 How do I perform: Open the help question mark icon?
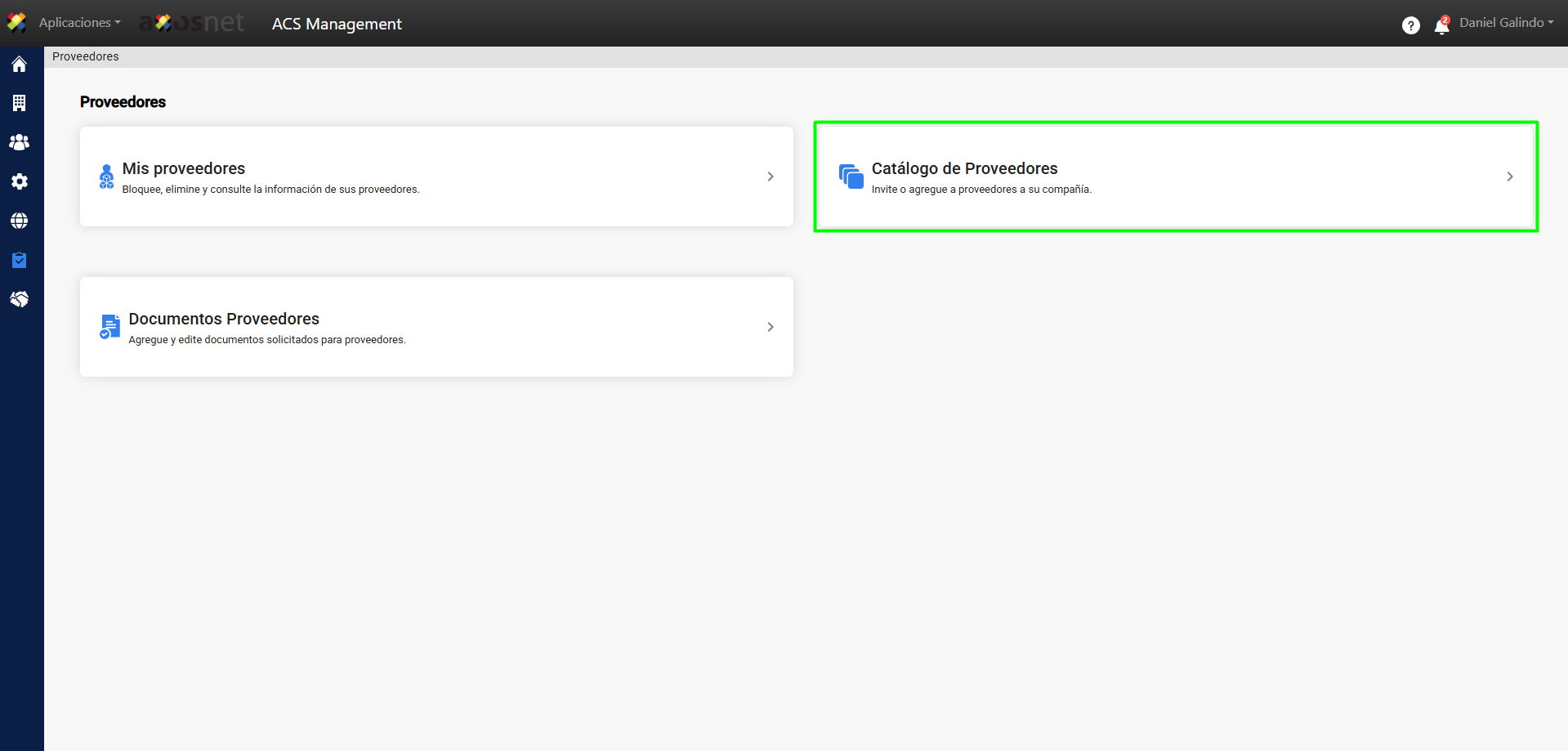coord(1410,25)
